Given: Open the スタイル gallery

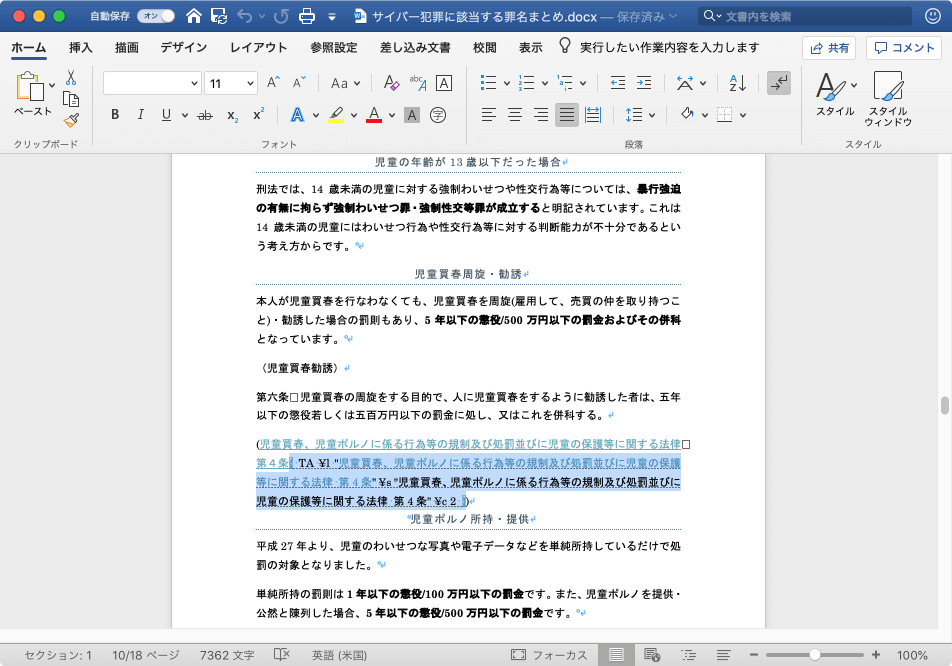Looking at the screenshot, I should (835, 94).
